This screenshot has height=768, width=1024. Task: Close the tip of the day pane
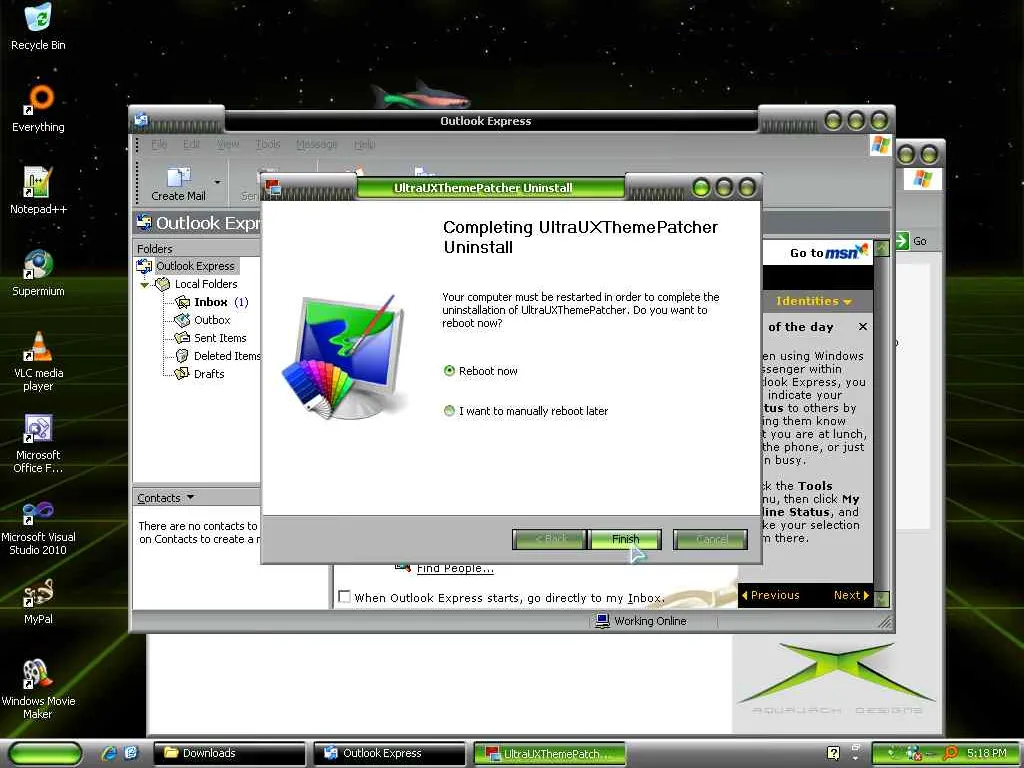863,327
